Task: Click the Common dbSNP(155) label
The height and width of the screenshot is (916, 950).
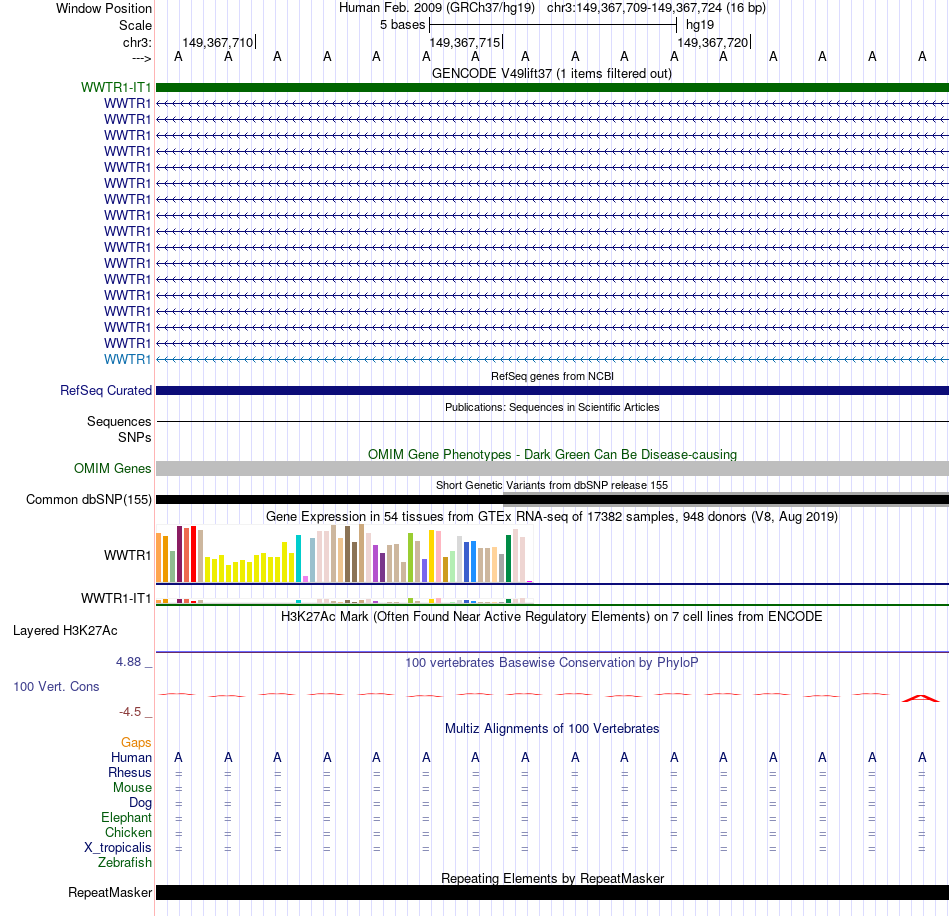Action: (x=88, y=500)
